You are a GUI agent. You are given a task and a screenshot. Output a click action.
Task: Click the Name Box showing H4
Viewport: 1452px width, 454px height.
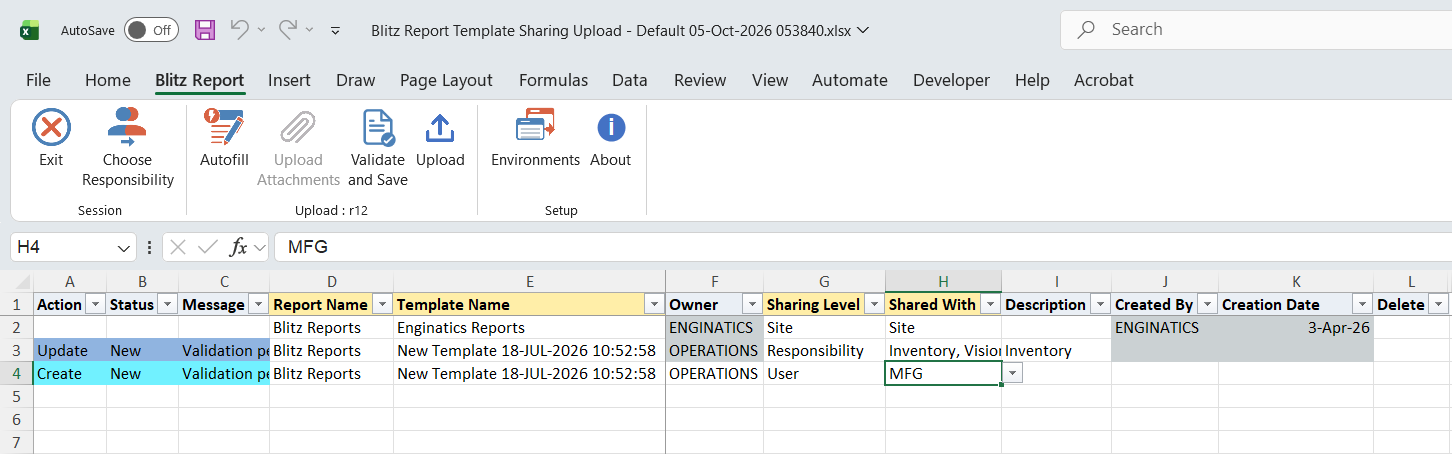(x=62, y=247)
